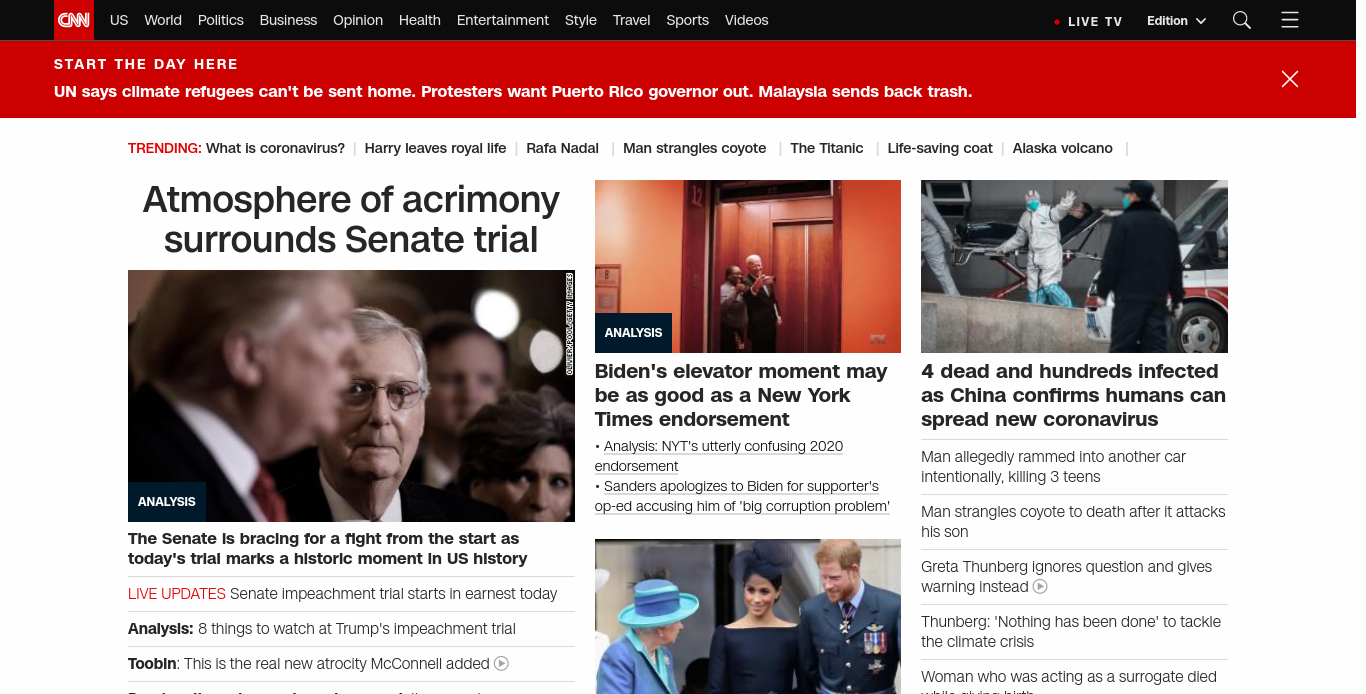Read the UN climate refugees banner headline

tap(513, 91)
